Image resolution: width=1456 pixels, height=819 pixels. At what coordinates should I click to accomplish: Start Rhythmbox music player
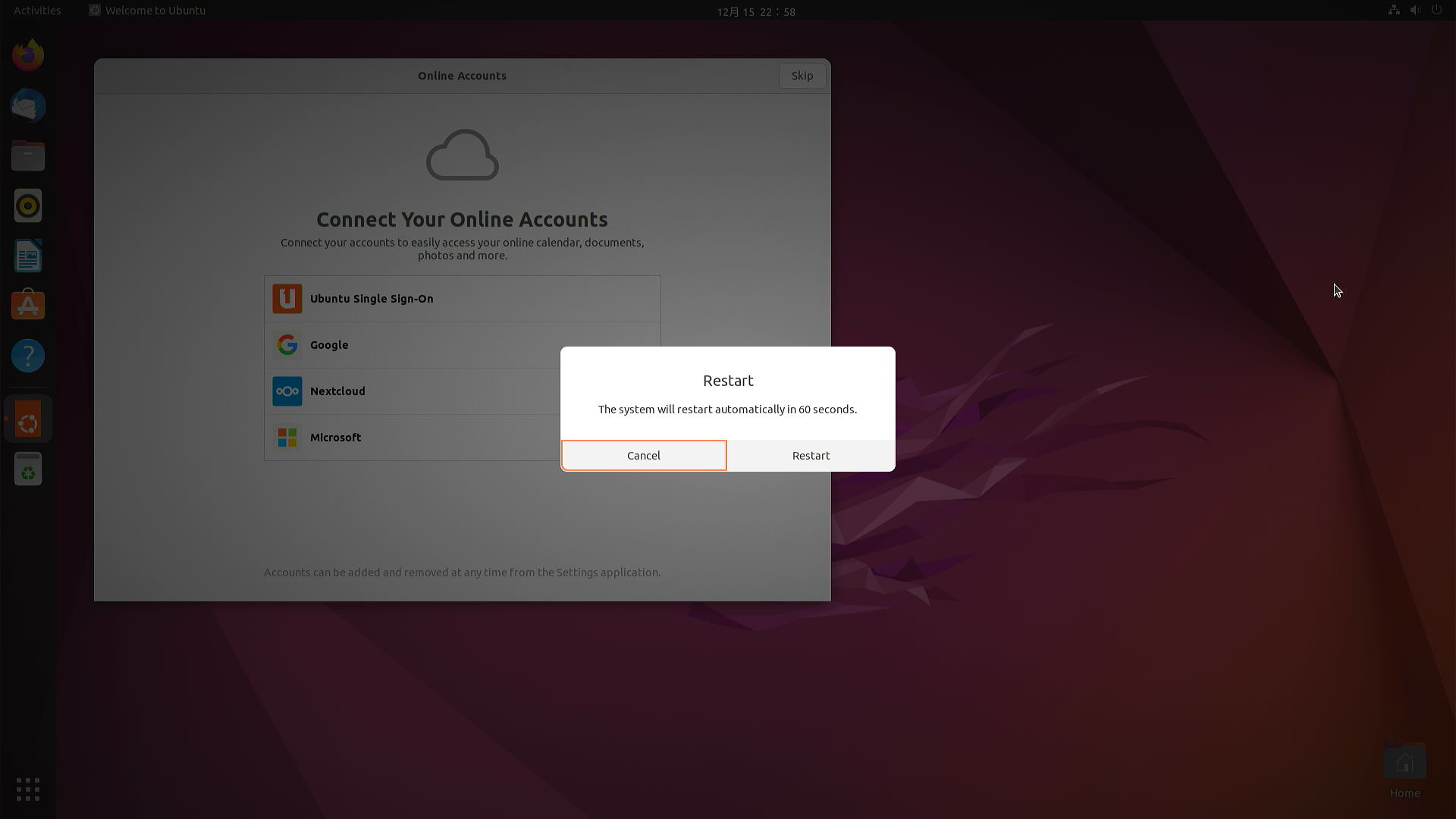[x=28, y=206]
